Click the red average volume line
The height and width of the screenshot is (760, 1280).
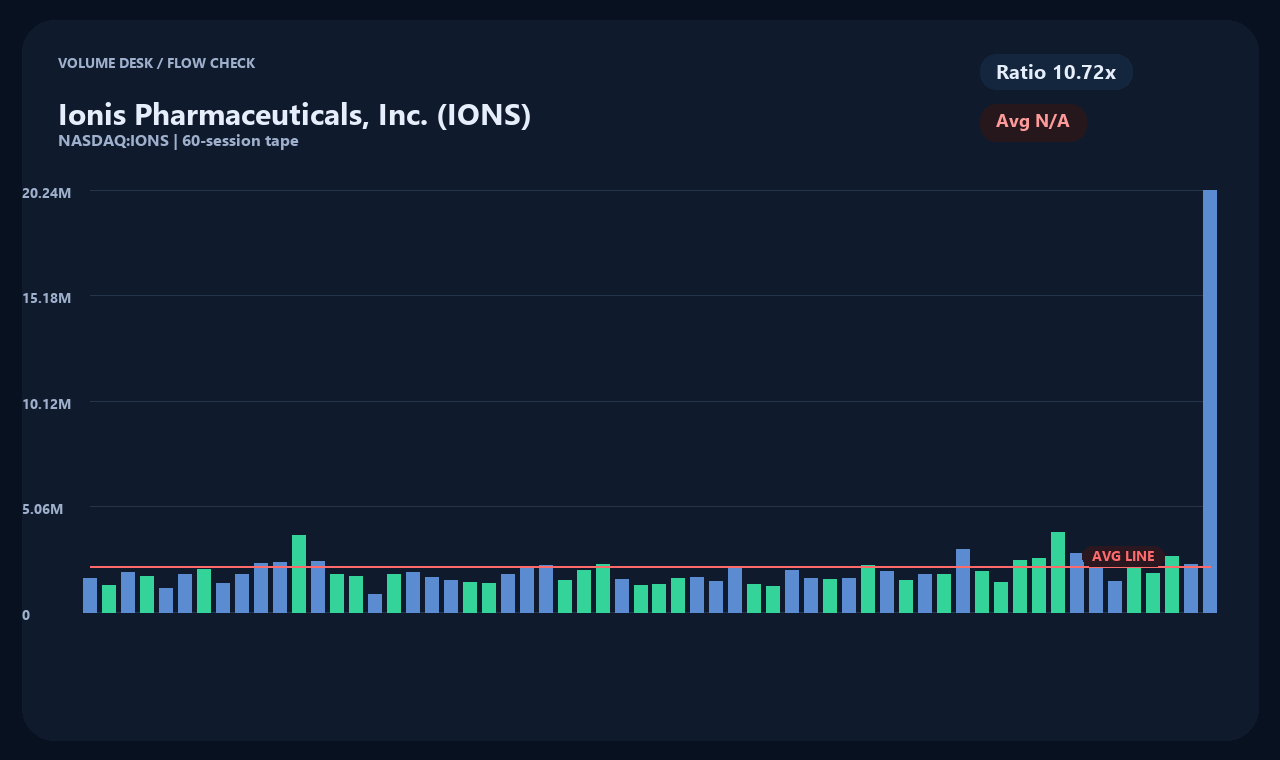click(650, 567)
